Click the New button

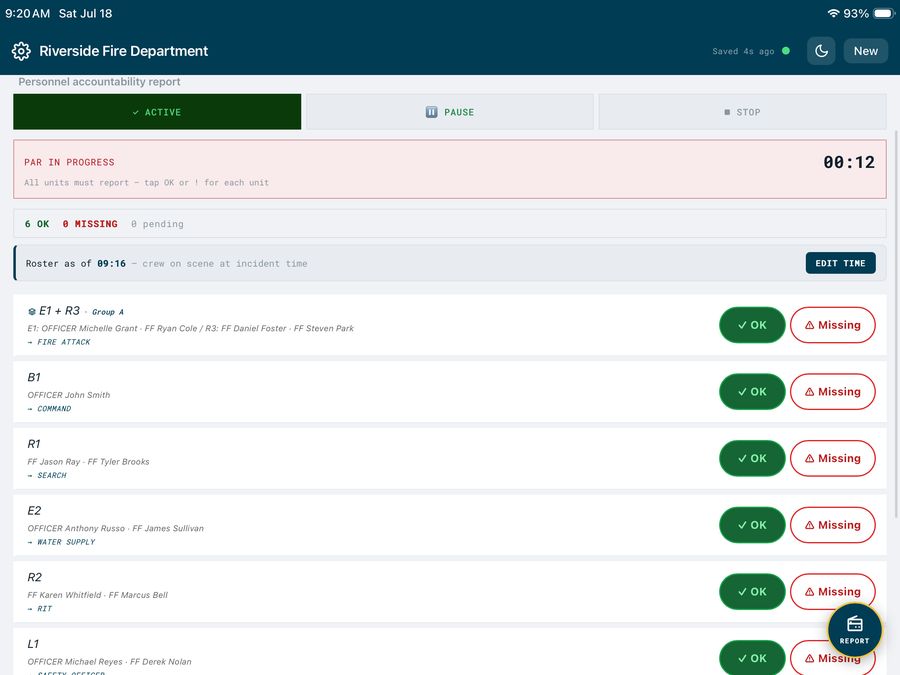click(866, 51)
